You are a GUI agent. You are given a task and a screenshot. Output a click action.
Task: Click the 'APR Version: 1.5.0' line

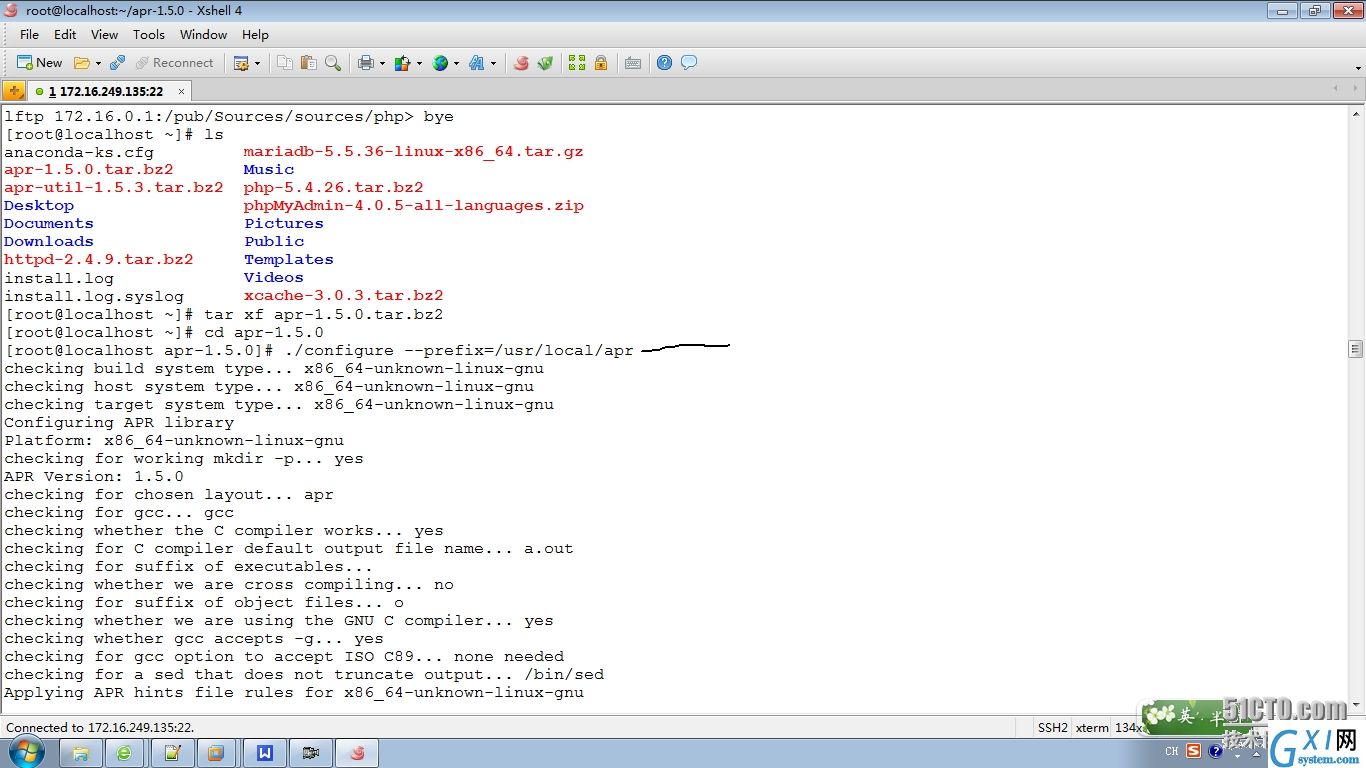(94, 476)
